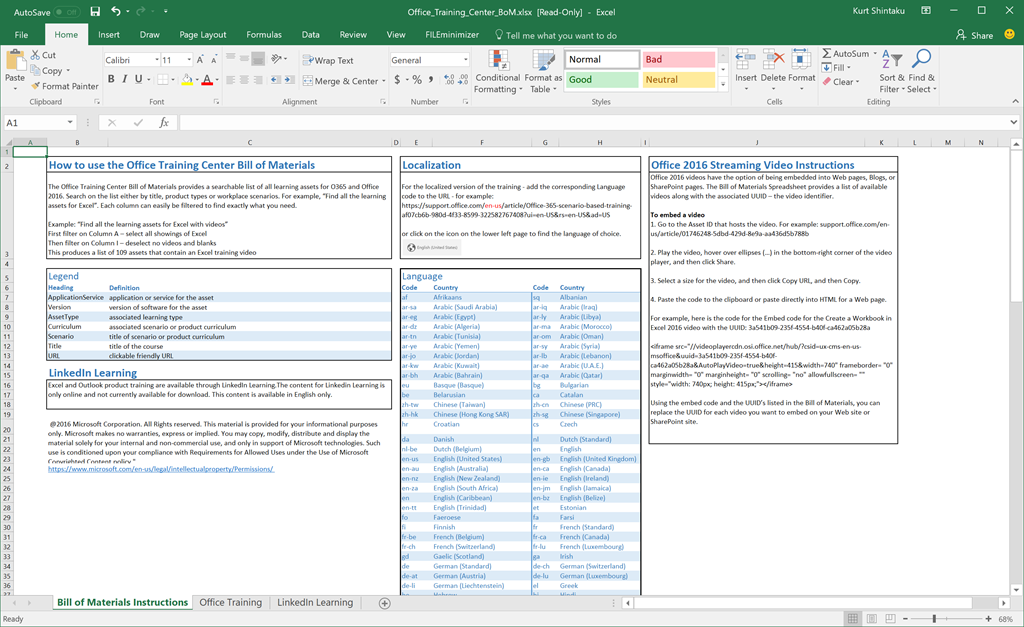1024x627 pixels.
Task: Open the Page Layout ribbon tab
Action: click(203, 35)
